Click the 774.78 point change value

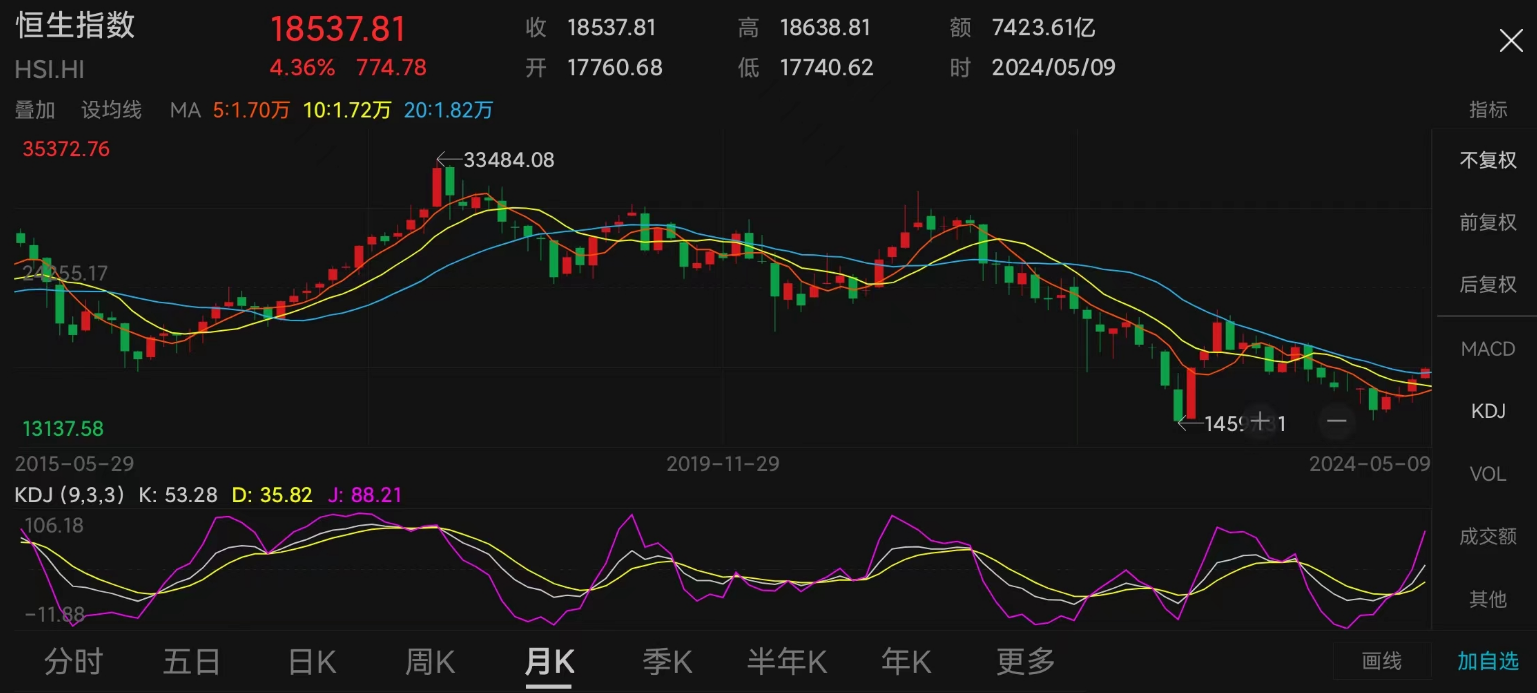tap(391, 68)
